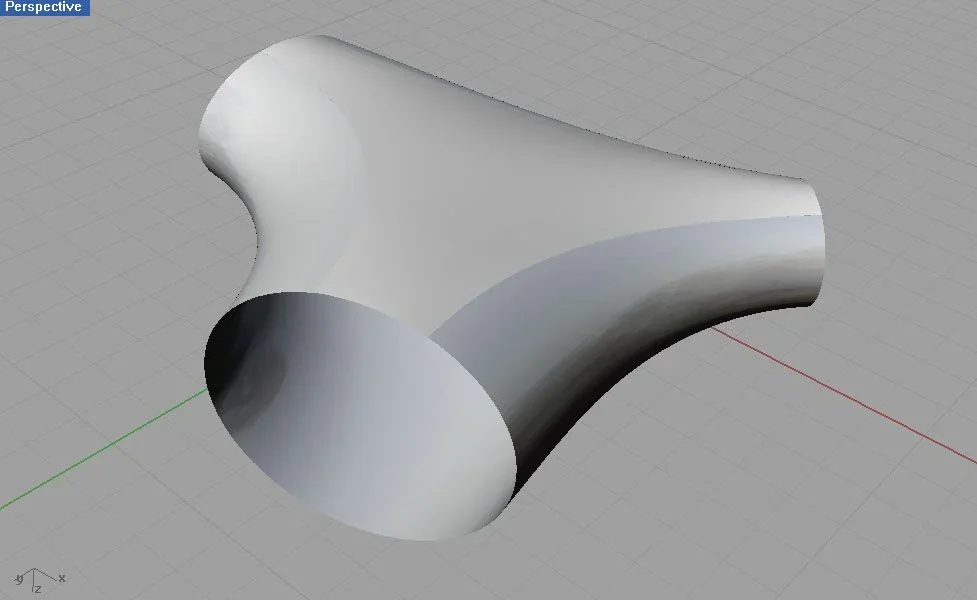977x600 pixels.
Task: Open the Perspective viewport title menu
Action: pos(44,7)
